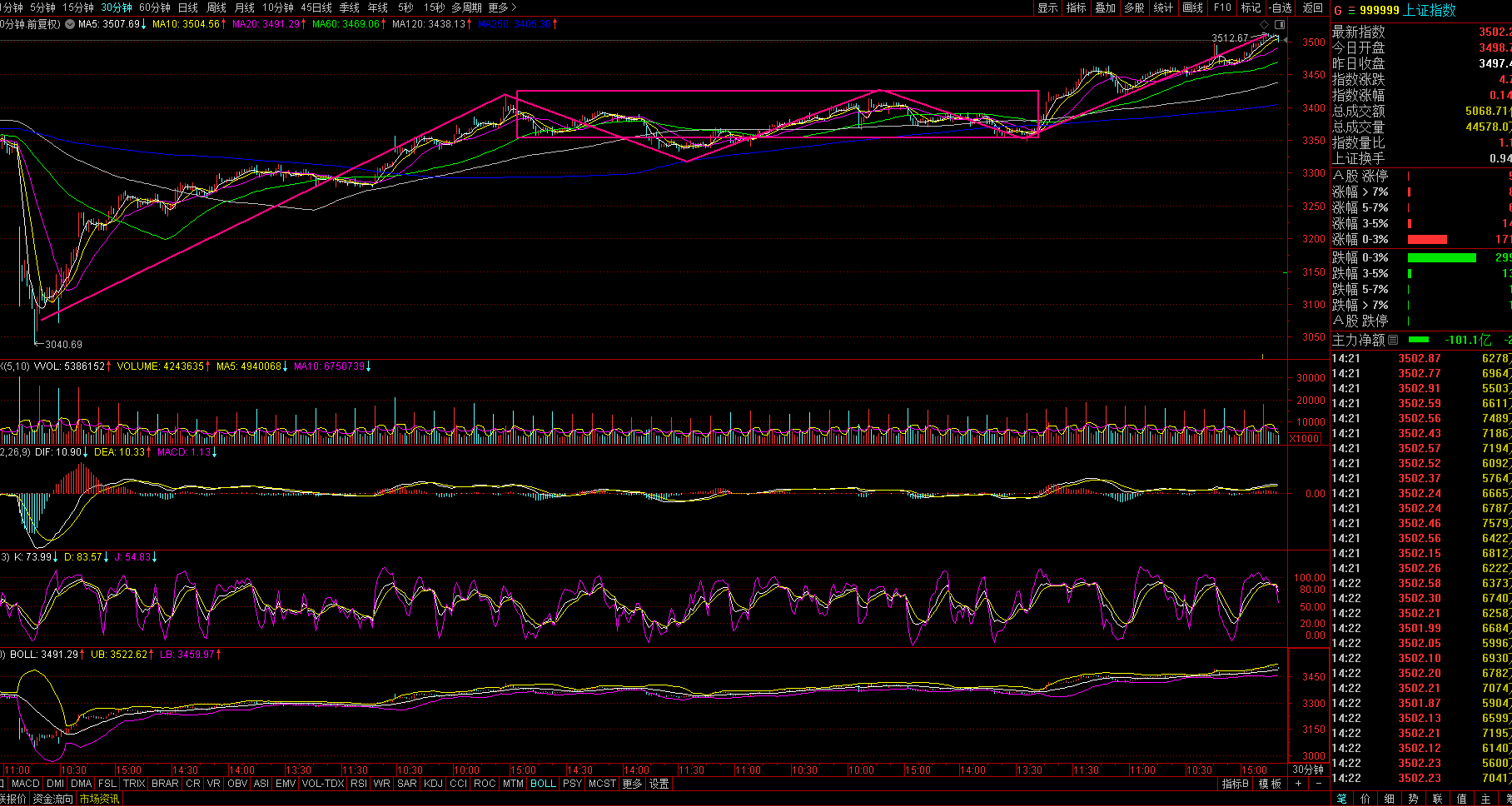Click the 主力净额 detail icon
This screenshot has width=1512, height=807.
pyautogui.click(x=1393, y=340)
